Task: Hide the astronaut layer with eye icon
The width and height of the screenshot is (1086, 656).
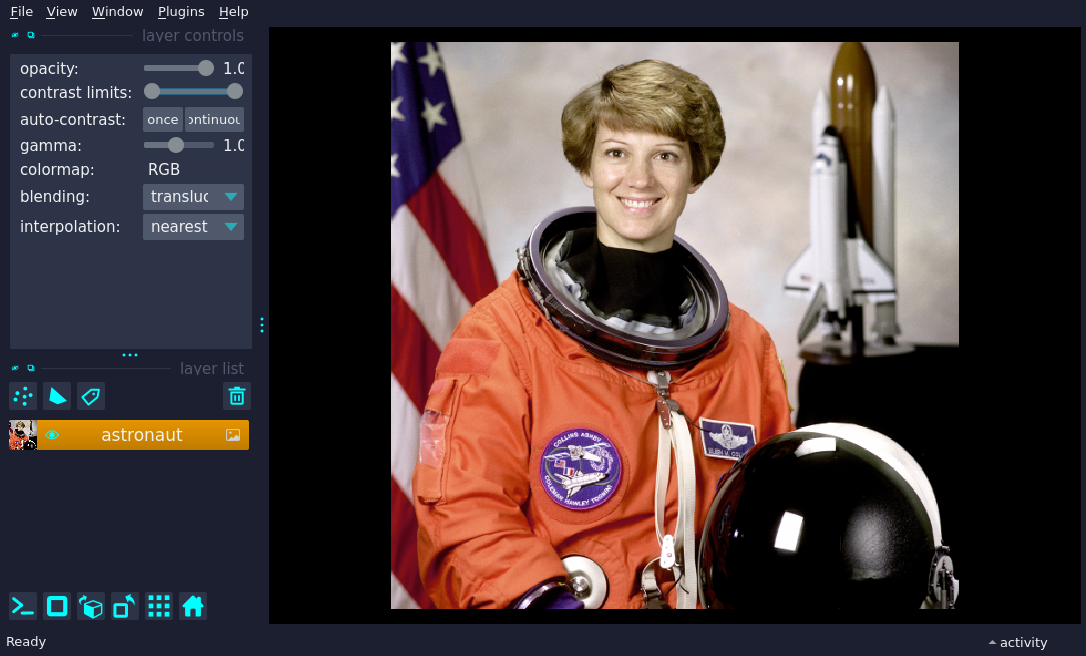Action: (52, 435)
